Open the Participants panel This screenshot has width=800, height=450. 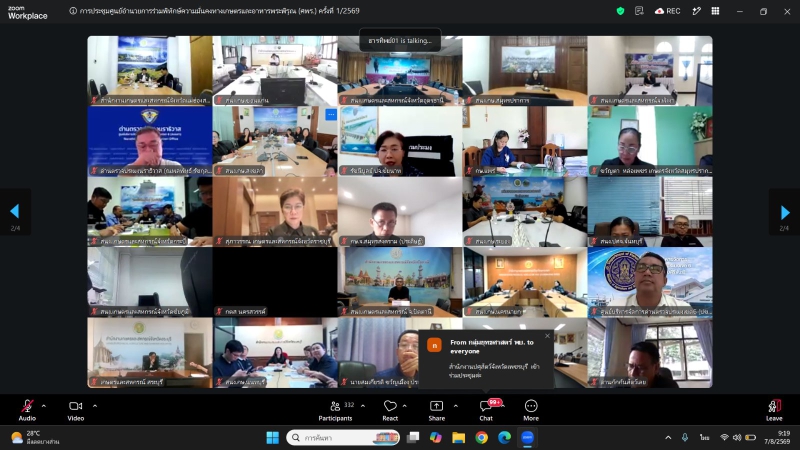(335, 410)
